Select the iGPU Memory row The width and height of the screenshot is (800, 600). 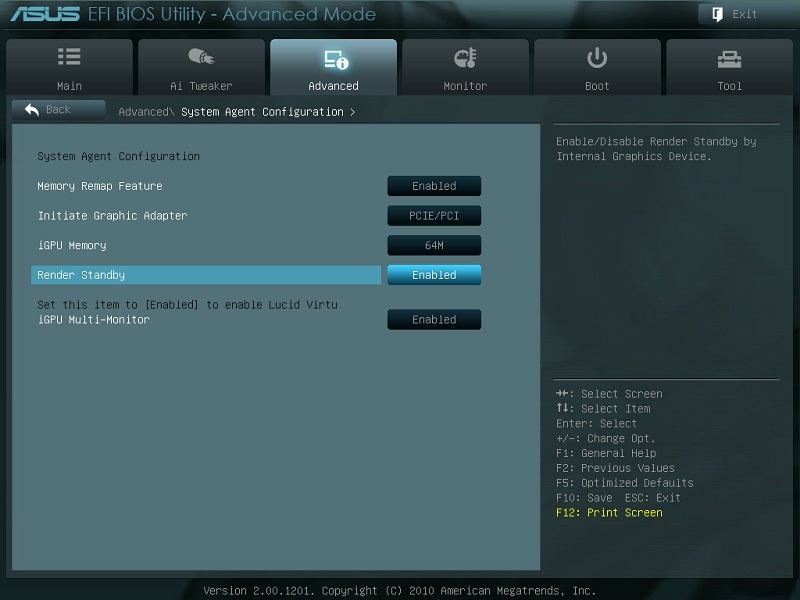point(206,245)
